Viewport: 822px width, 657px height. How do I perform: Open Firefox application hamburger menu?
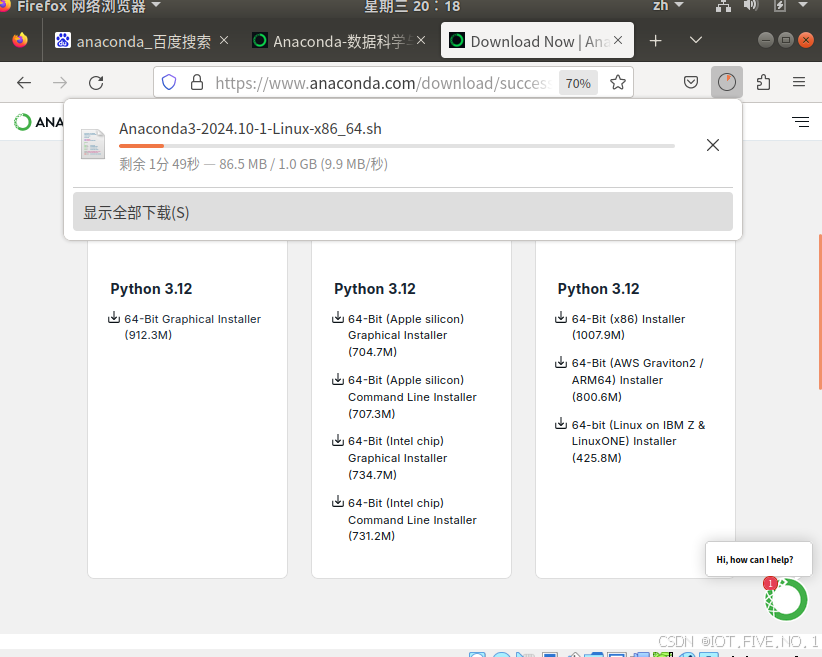(x=799, y=82)
